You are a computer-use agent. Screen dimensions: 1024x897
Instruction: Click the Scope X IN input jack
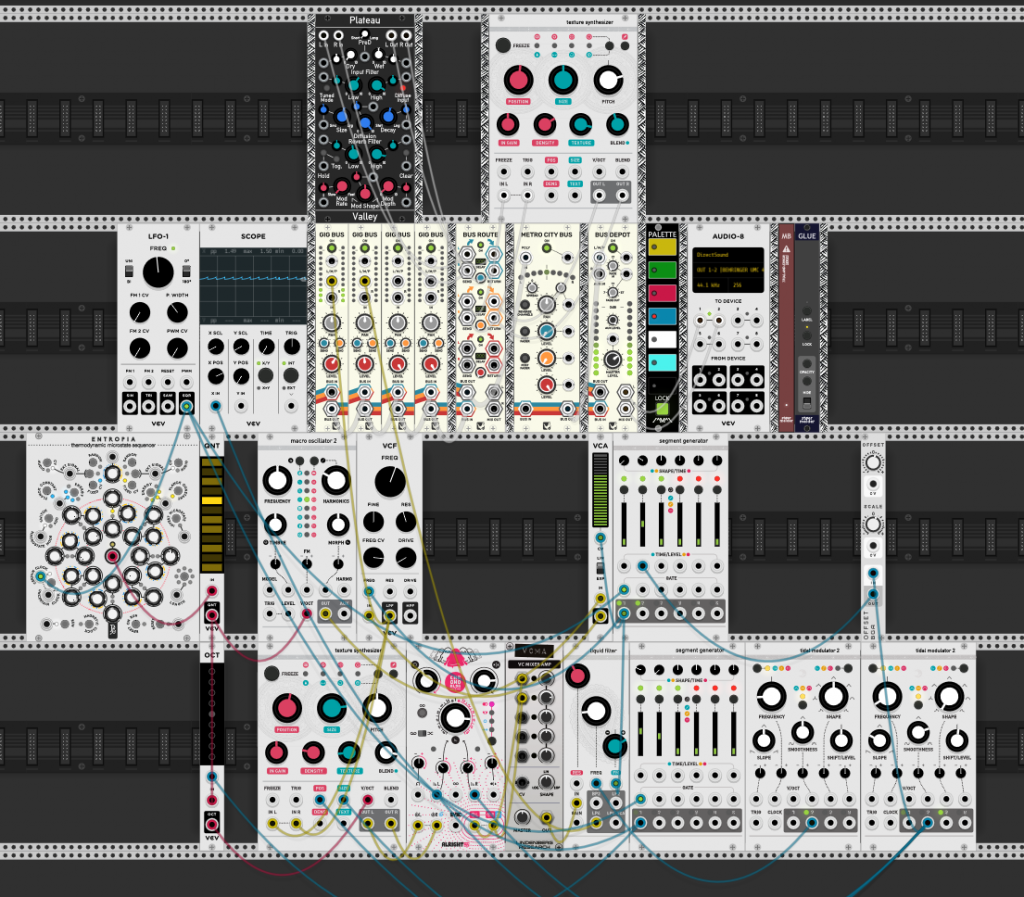tap(216, 406)
